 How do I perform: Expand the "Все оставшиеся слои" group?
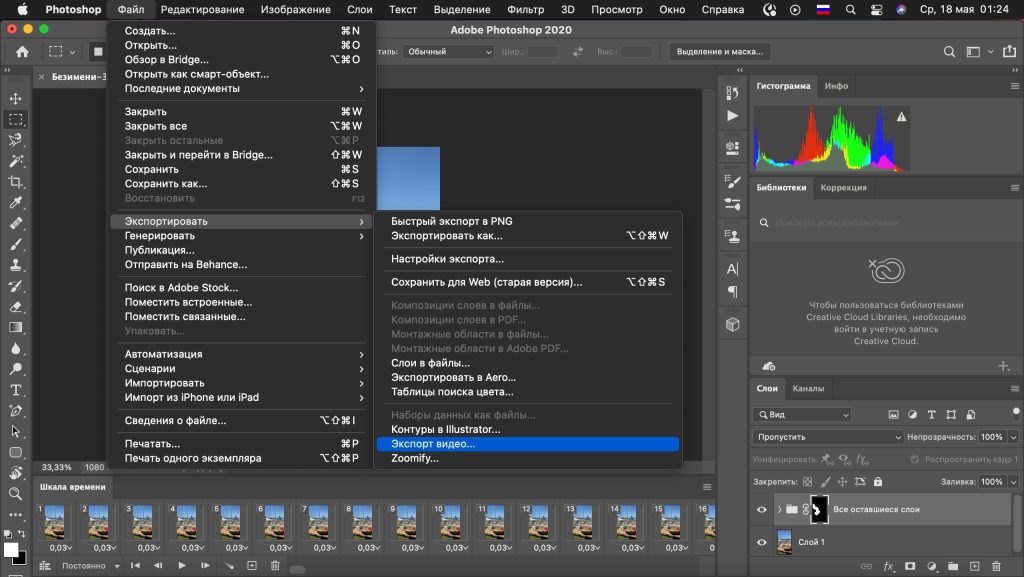pos(779,509)
